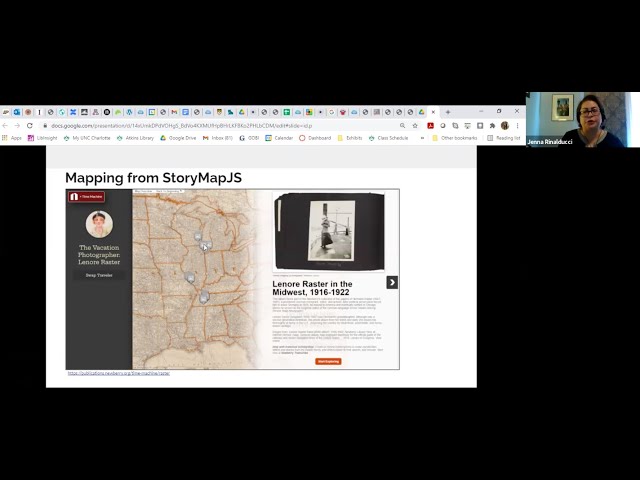Open the Extensions puzzle piece menu
640x480 pixels.
[x=492, y=126]
